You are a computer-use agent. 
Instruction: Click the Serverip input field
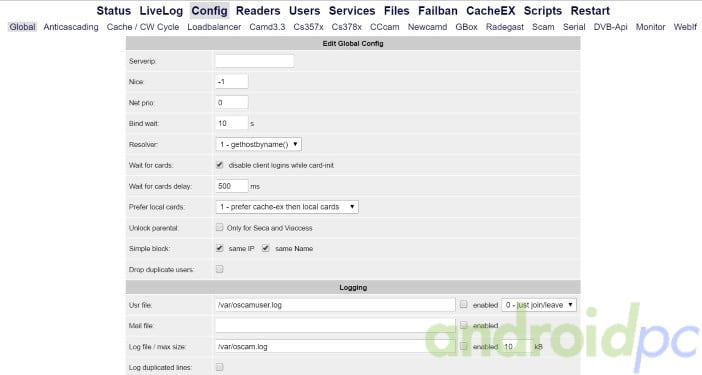[254, 61]
